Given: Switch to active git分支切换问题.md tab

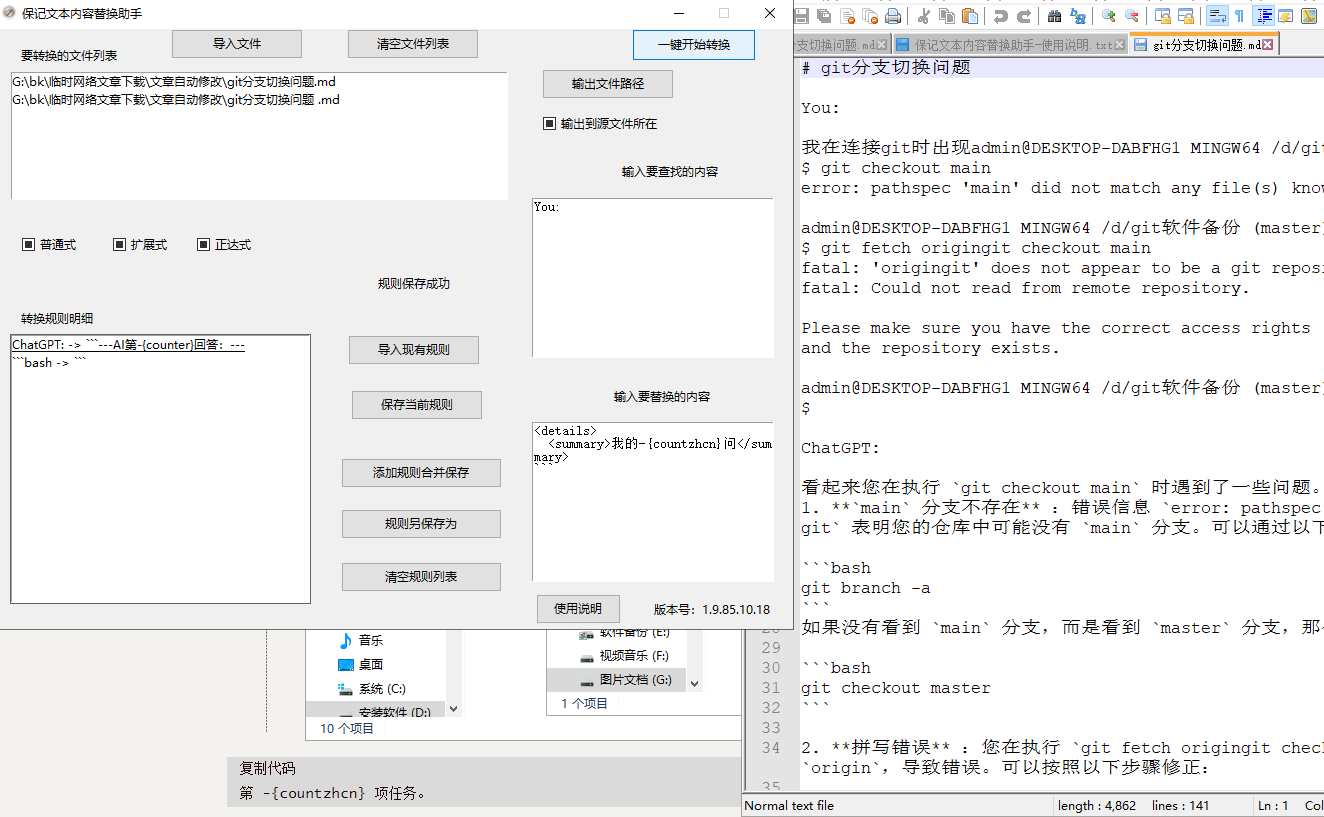Looking at the screenshot, I should click(1203, 45).
